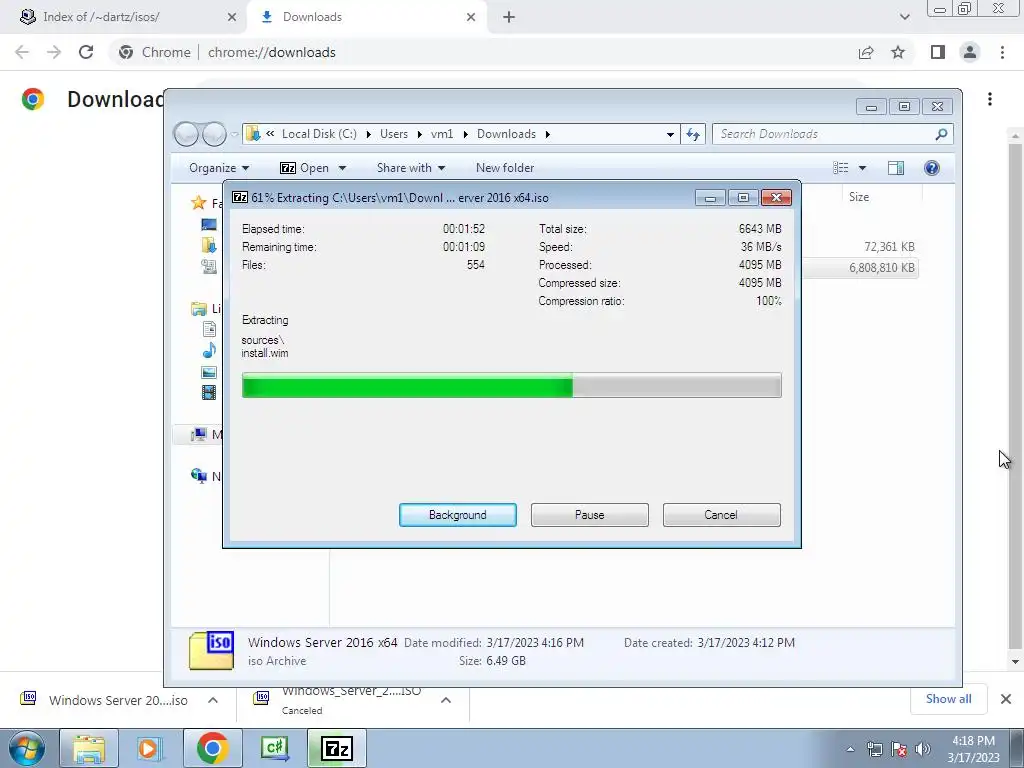The image size is (1024, 768).
Task: Select Downloads in the breadcrumb path
Action: pyautogui.click(x=506, y=134)
